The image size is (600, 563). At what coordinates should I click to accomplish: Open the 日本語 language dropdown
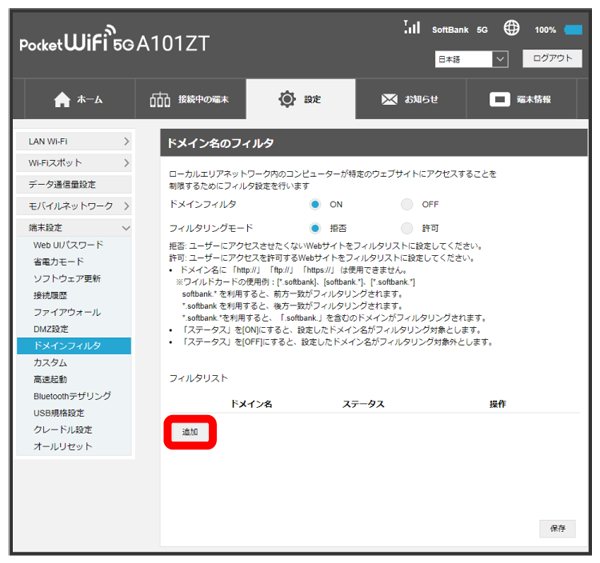coord(472,60)
